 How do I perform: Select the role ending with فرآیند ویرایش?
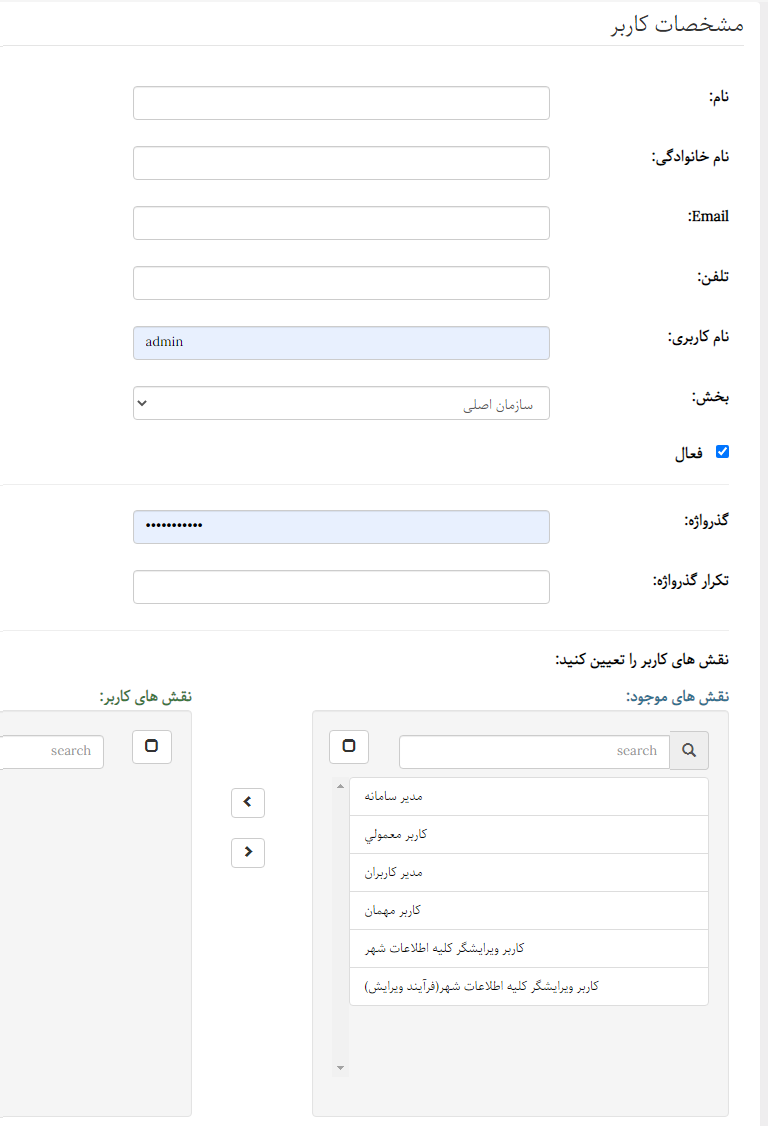pyautogui.click(x=528, y=985)
